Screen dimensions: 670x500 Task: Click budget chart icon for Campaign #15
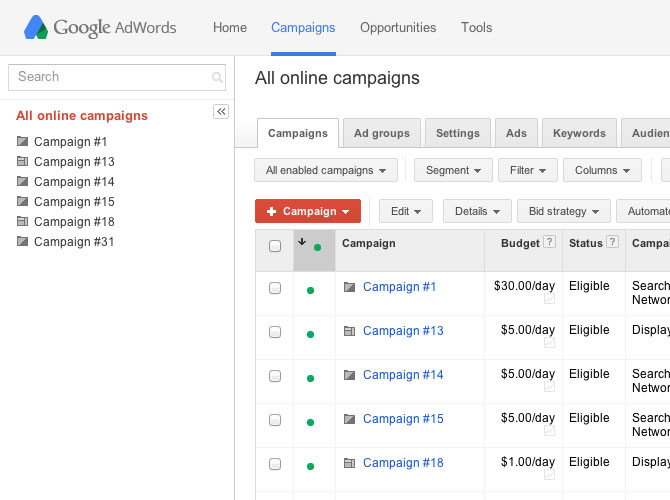[x=550, y=431]
